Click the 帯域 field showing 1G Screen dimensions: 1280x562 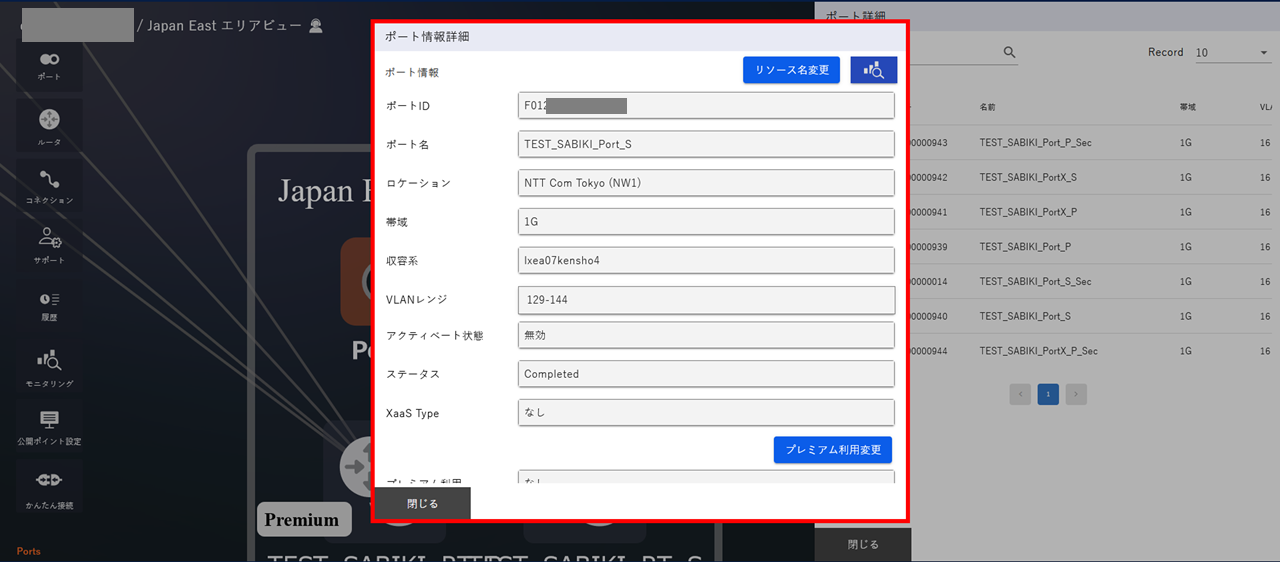pyautogui.click(x=706, y=222)
